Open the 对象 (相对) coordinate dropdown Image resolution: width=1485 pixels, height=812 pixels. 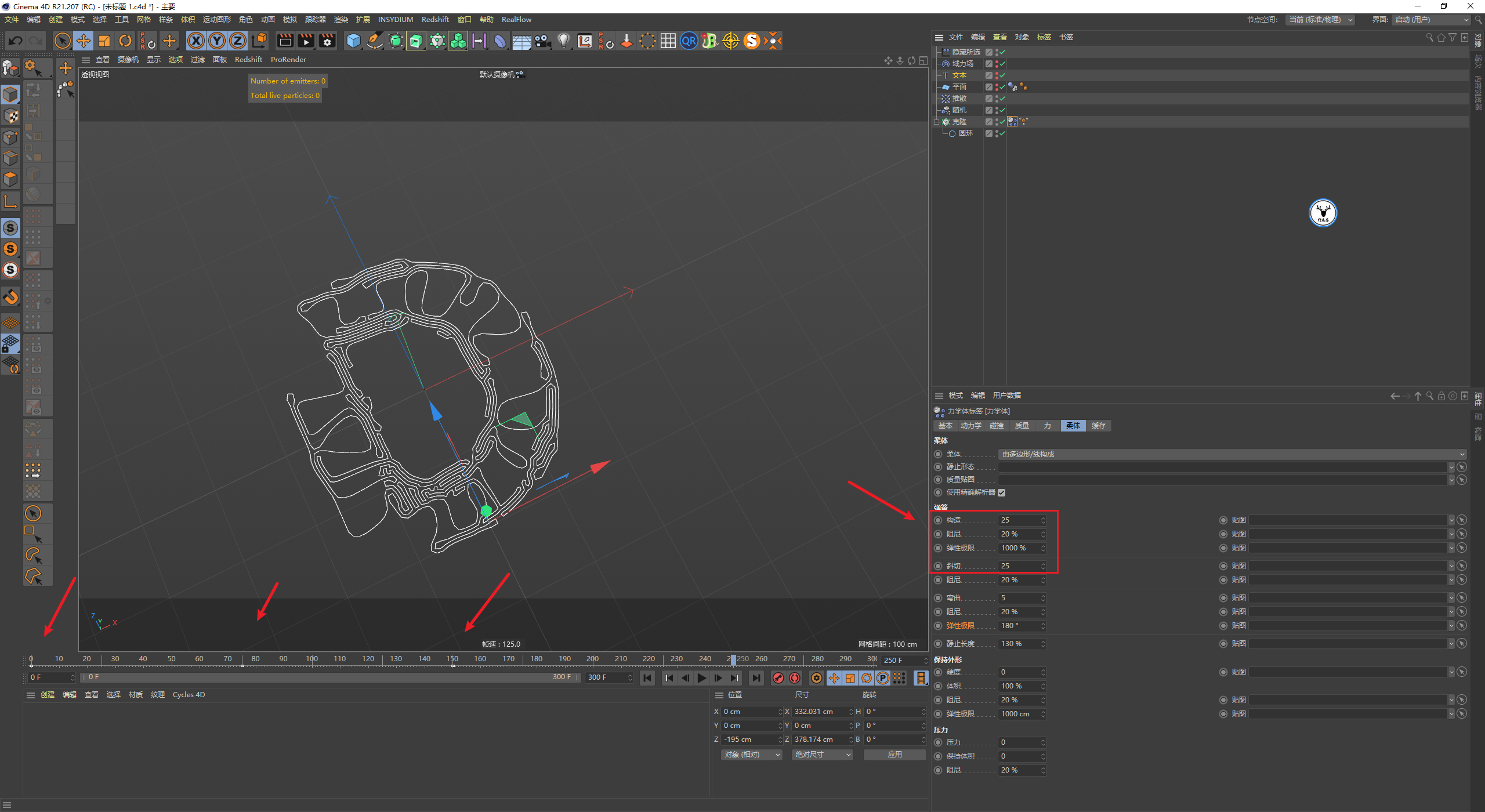coord(752,755)
